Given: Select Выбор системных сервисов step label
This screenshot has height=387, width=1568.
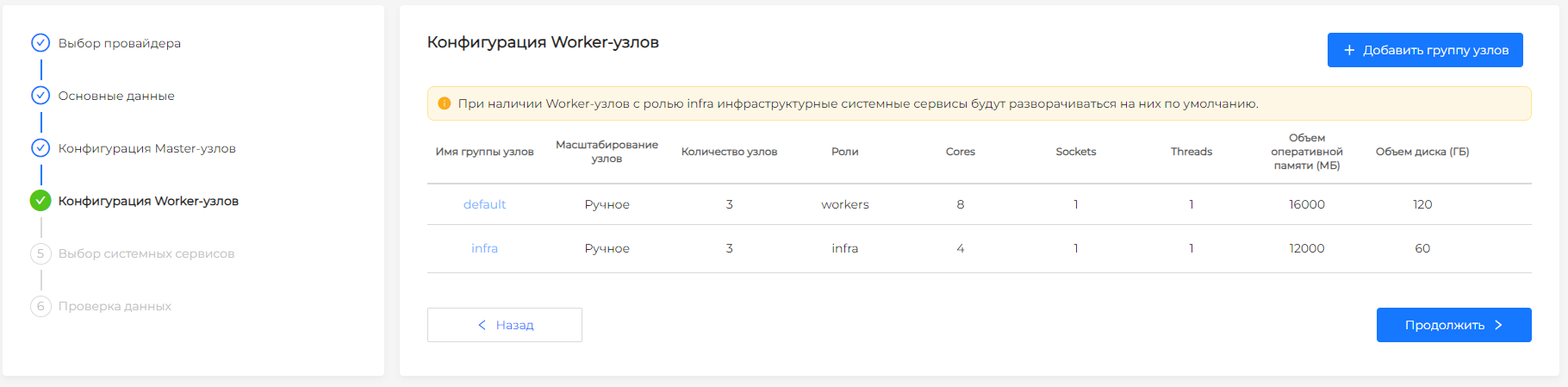Looking at the screenshot, I should coord(146,253).
